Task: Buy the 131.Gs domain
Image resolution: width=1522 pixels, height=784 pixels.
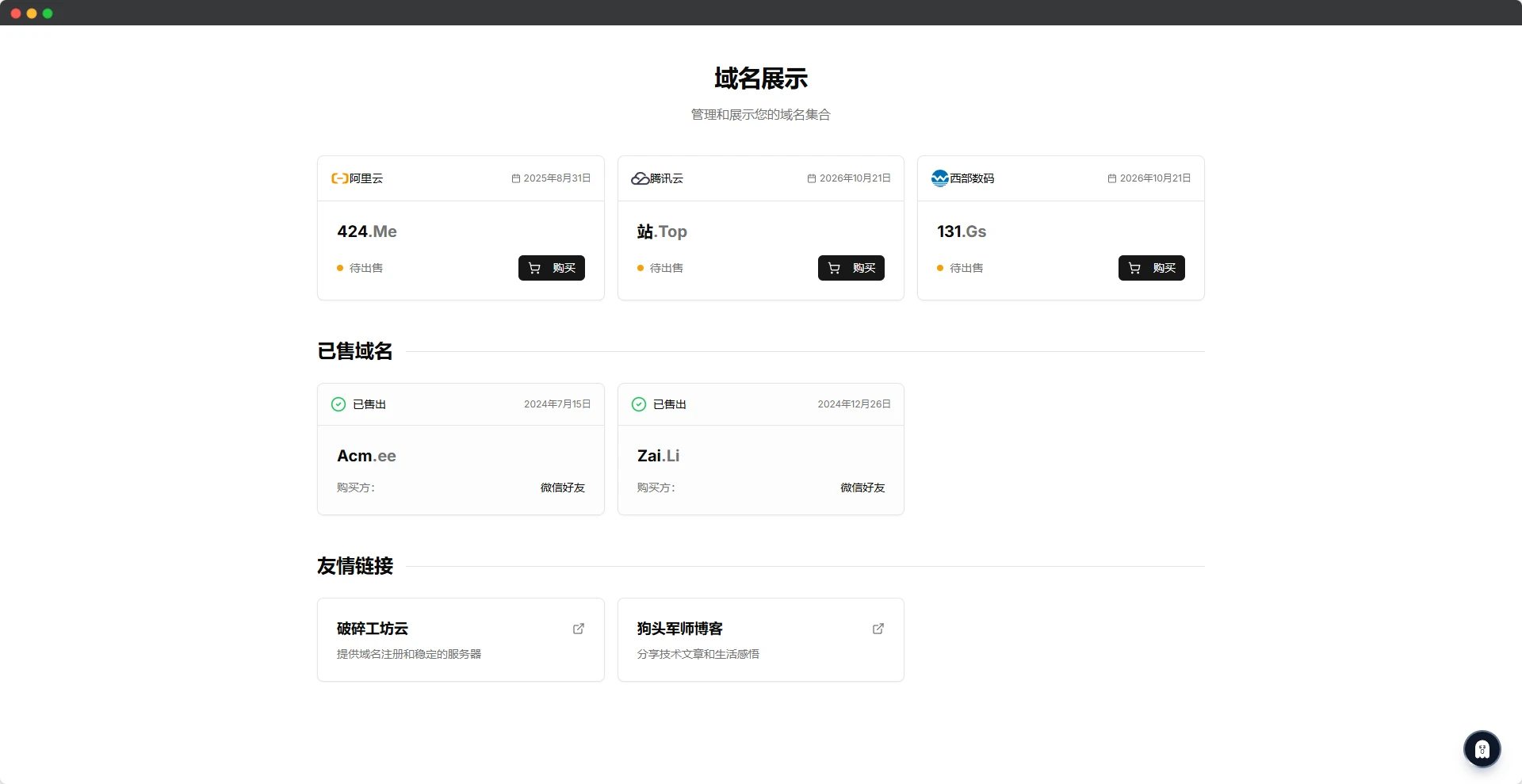Action: click(1151, 268)
